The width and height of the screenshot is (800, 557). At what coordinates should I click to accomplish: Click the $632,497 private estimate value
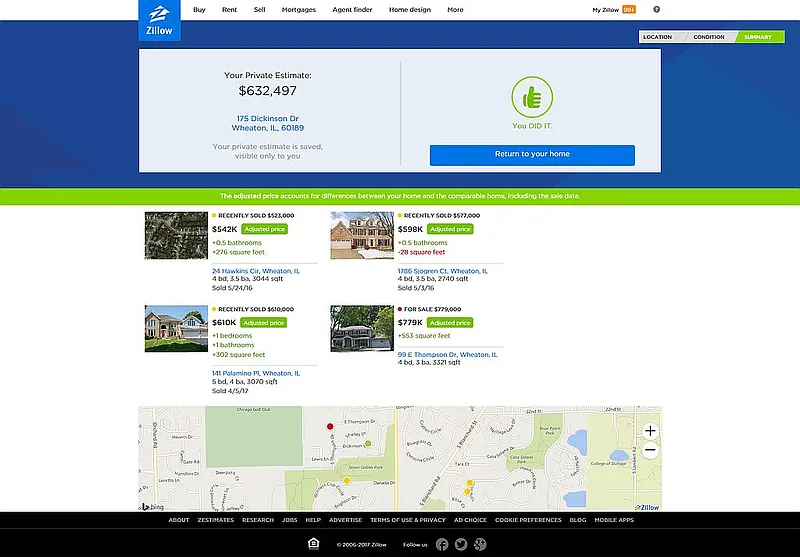coord(267,91)
